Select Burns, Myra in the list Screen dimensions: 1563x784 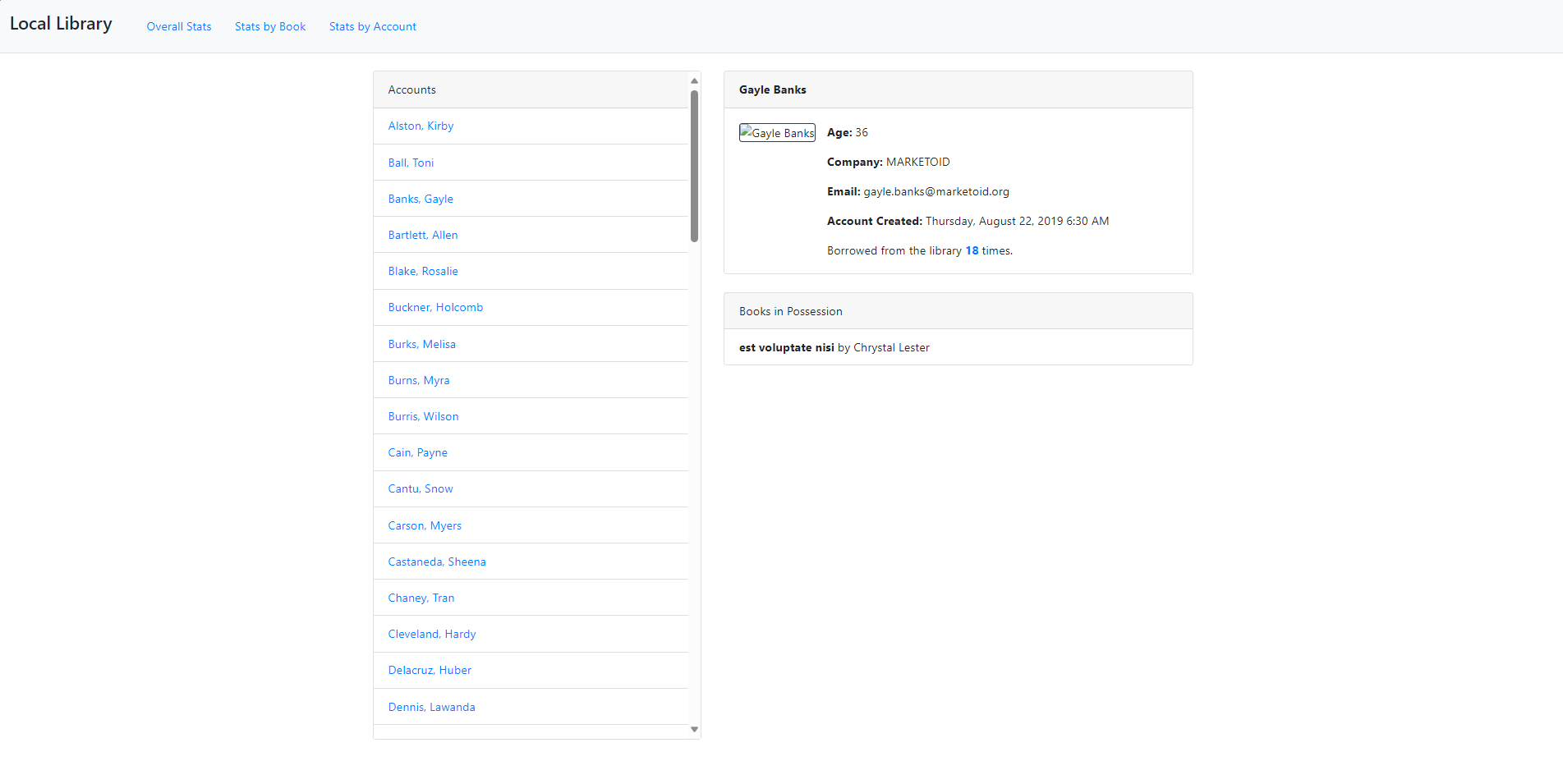coord(419,379)
